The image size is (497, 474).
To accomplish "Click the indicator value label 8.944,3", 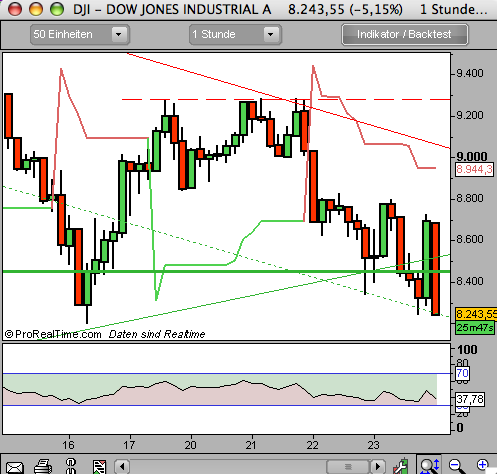I will (x=474, y=169).
